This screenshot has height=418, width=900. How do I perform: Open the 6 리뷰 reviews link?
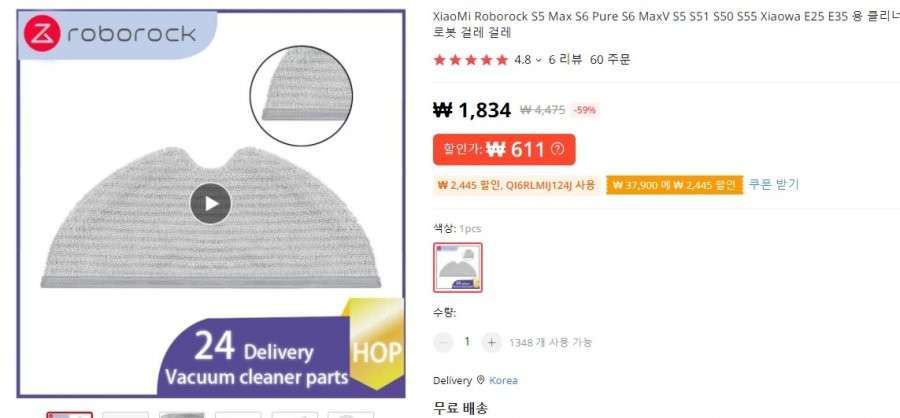point(565,60)
